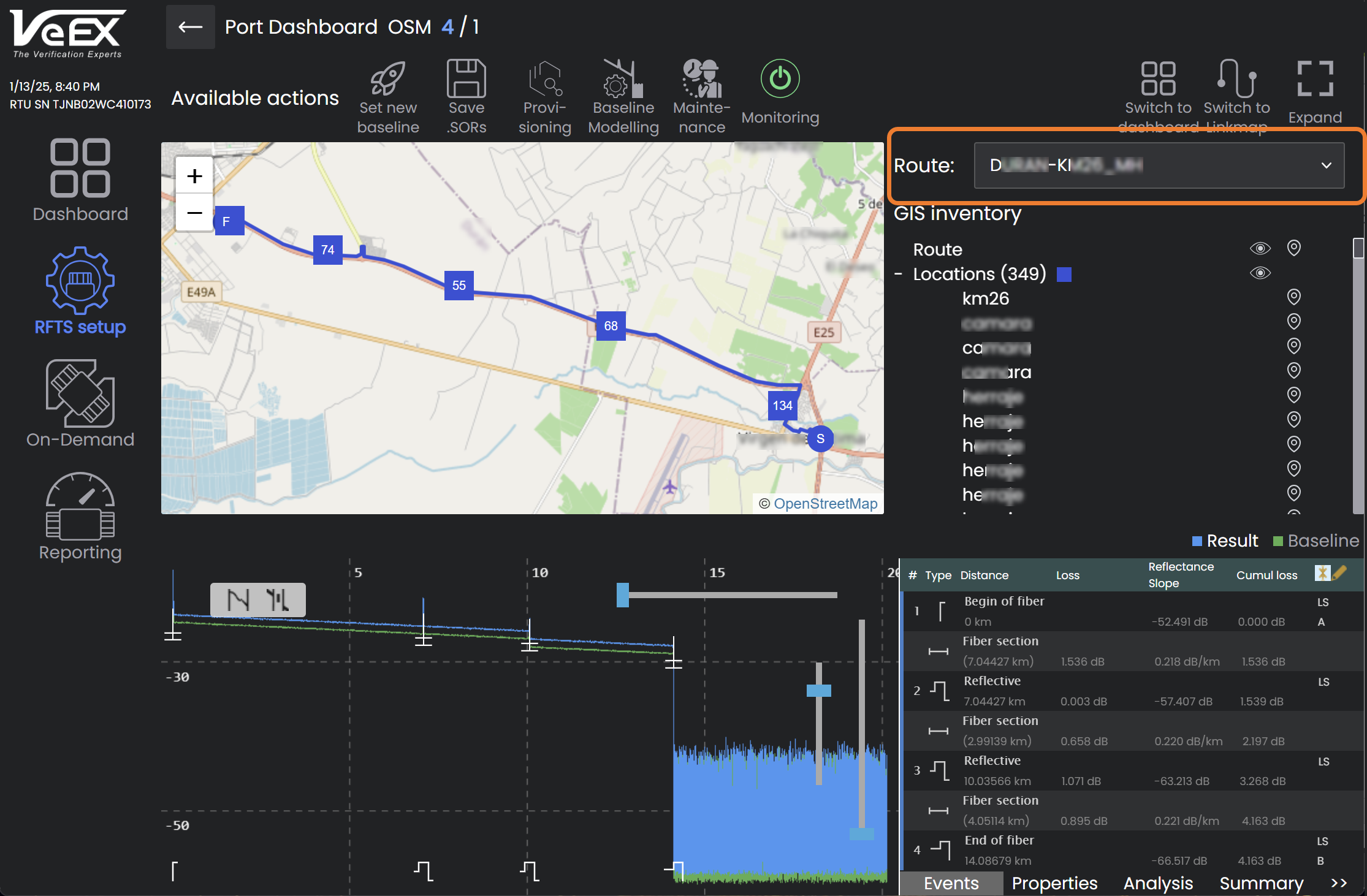Click the Switch to Linkmap icon

coord(1236,79)
